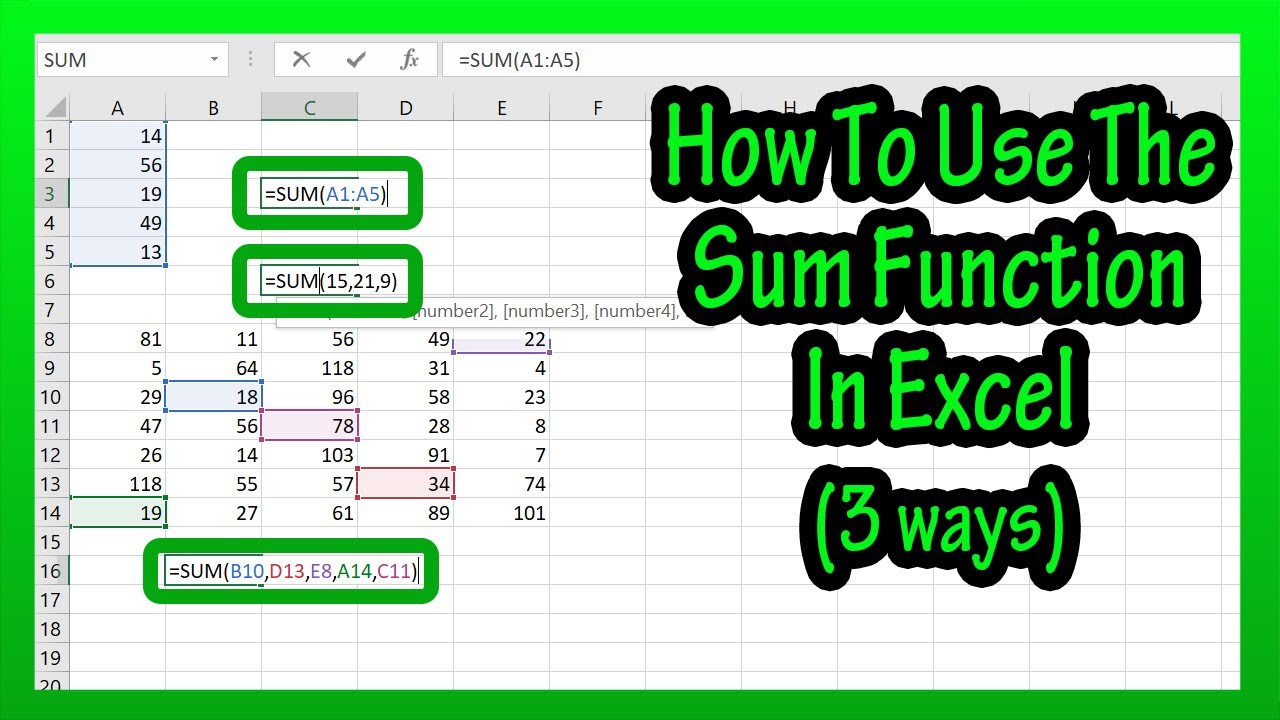Click cell D12 containing 91
1280x720 pixels.
coord(405,455)
